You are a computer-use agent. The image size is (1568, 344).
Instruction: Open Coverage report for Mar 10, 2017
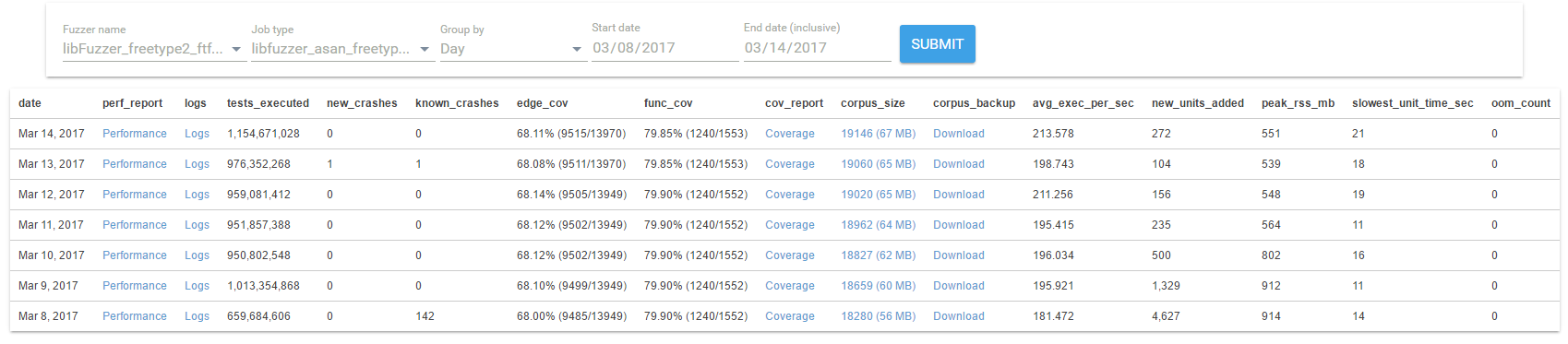(x=790, y=255)
